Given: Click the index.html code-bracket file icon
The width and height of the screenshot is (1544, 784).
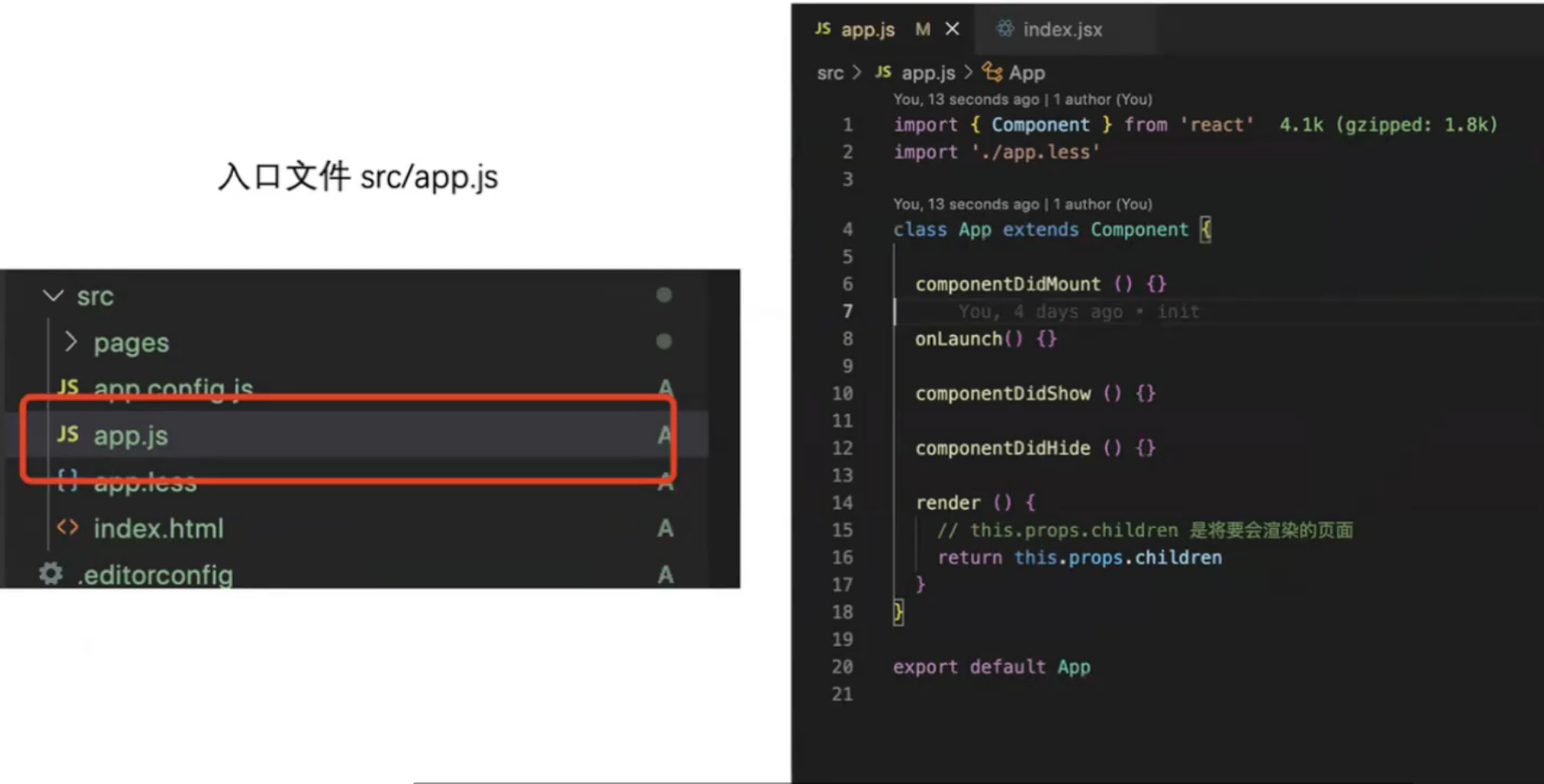Looking at the screenshot, I should tap(68, 528).
